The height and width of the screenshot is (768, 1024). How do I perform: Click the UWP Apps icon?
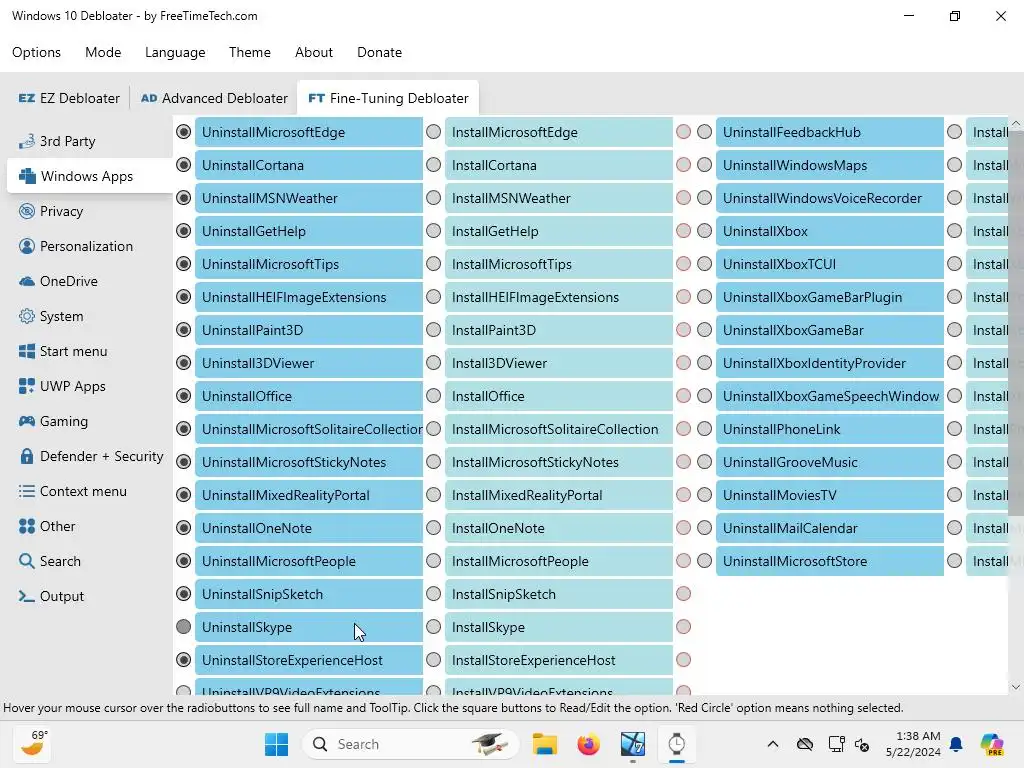pyautogui.click(x=27, y=386)
